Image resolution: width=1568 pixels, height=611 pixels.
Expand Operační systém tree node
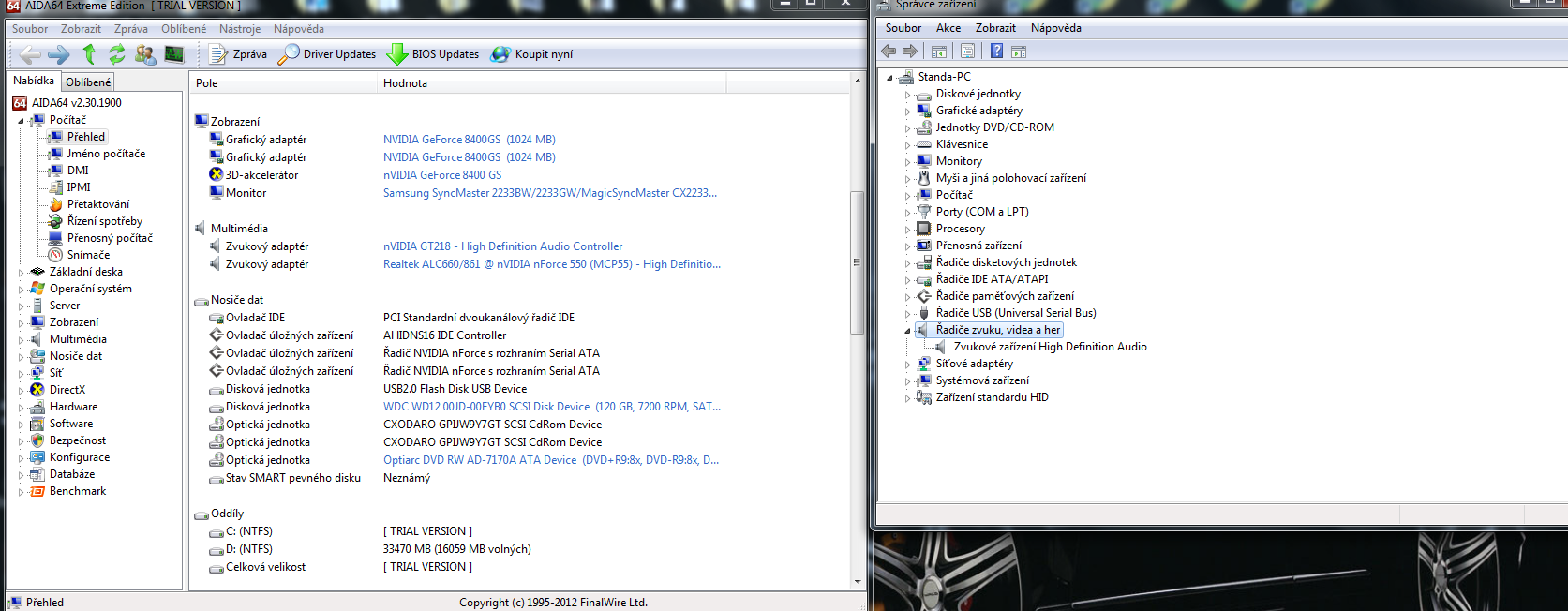pos(21,290)
